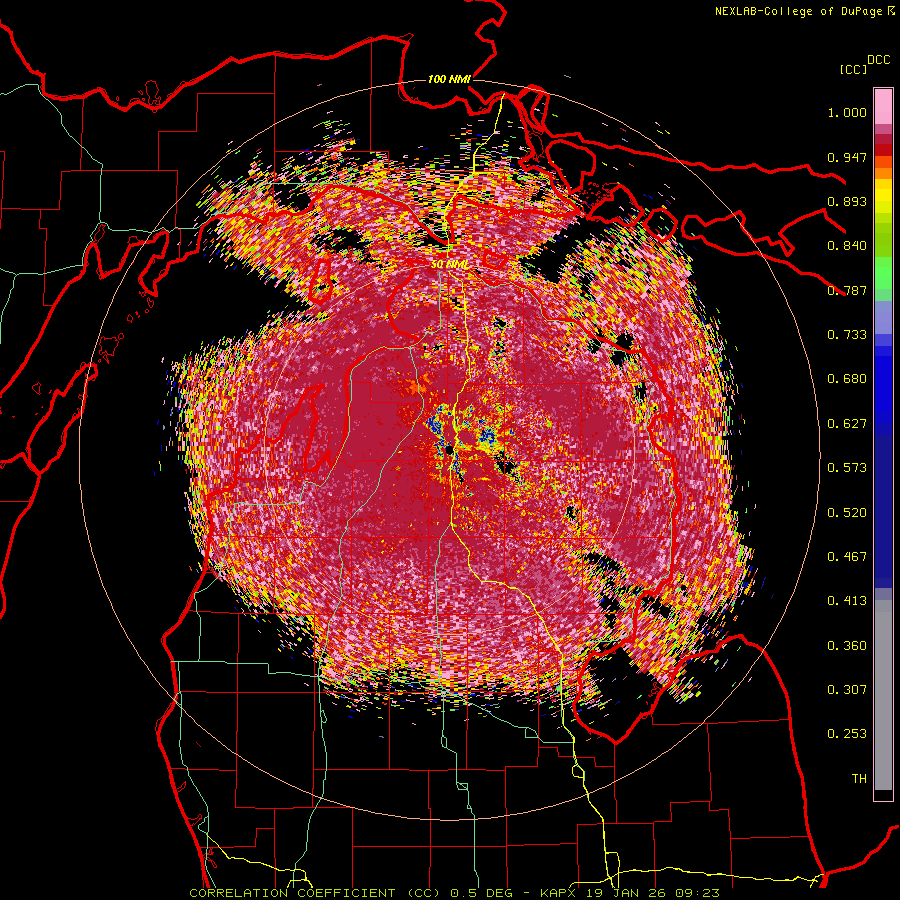
Task: Click the 0.360 scale value
Action: [x=847, y=646]
